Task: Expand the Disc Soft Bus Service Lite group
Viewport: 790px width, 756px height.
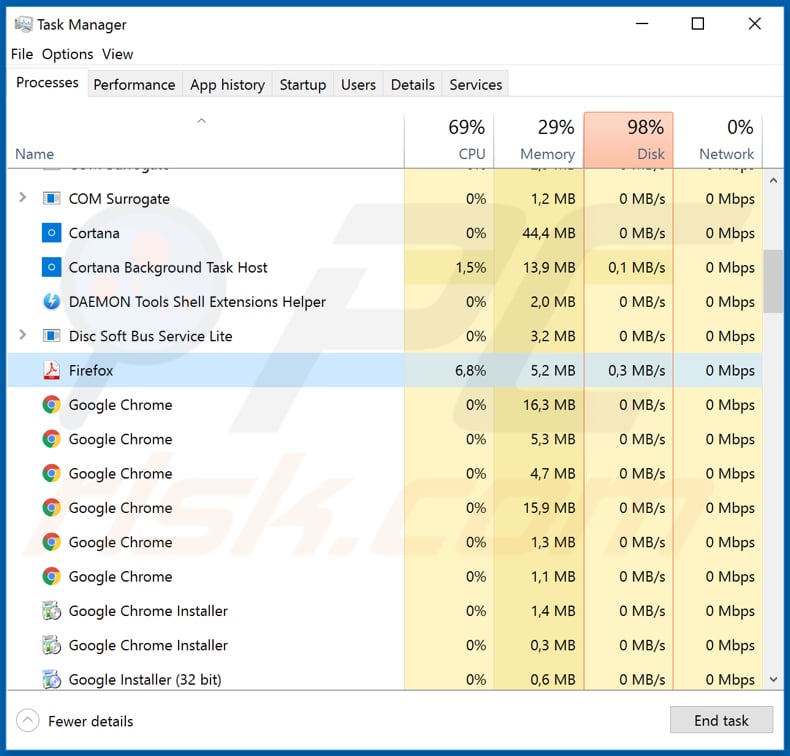Action: pos(23,334)
